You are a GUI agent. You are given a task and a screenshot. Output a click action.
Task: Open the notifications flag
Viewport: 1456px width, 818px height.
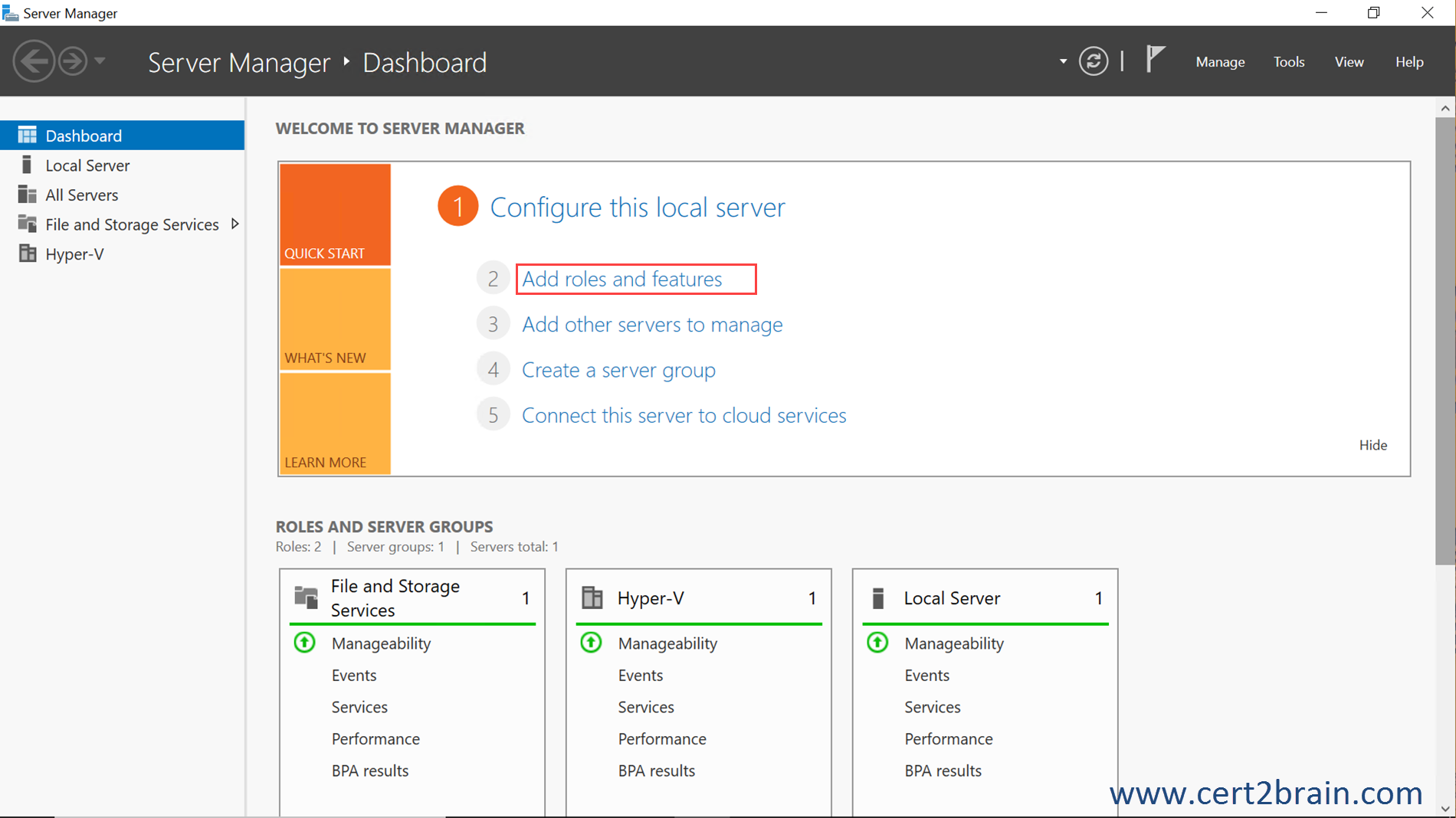[1156, 61]
